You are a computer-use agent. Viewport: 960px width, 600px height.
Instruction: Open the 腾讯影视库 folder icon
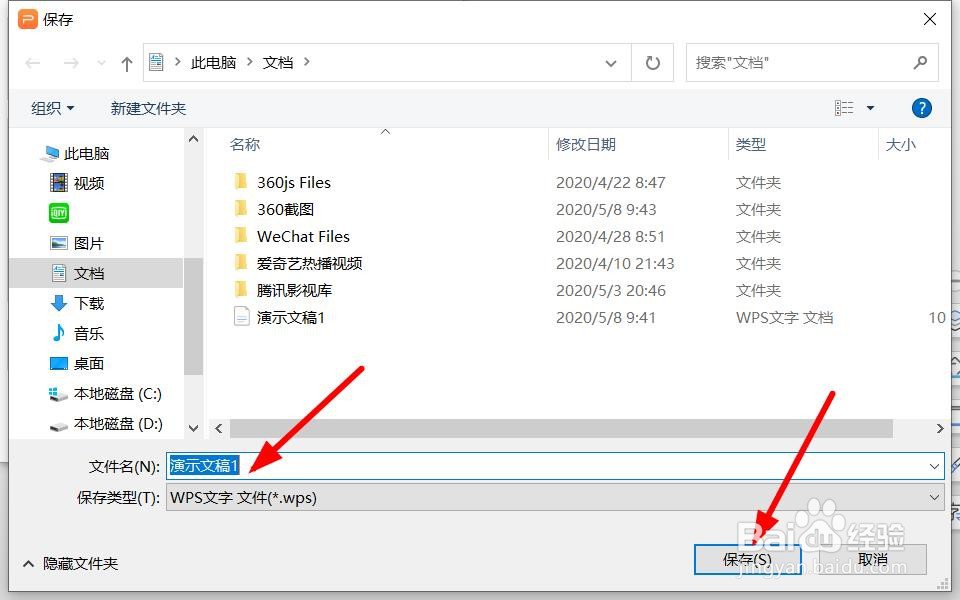tap(243, 290)
